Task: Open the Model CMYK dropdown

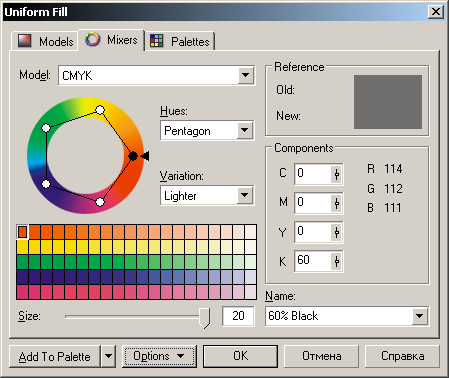Action: pyautogui.click(x=246, y=75)
